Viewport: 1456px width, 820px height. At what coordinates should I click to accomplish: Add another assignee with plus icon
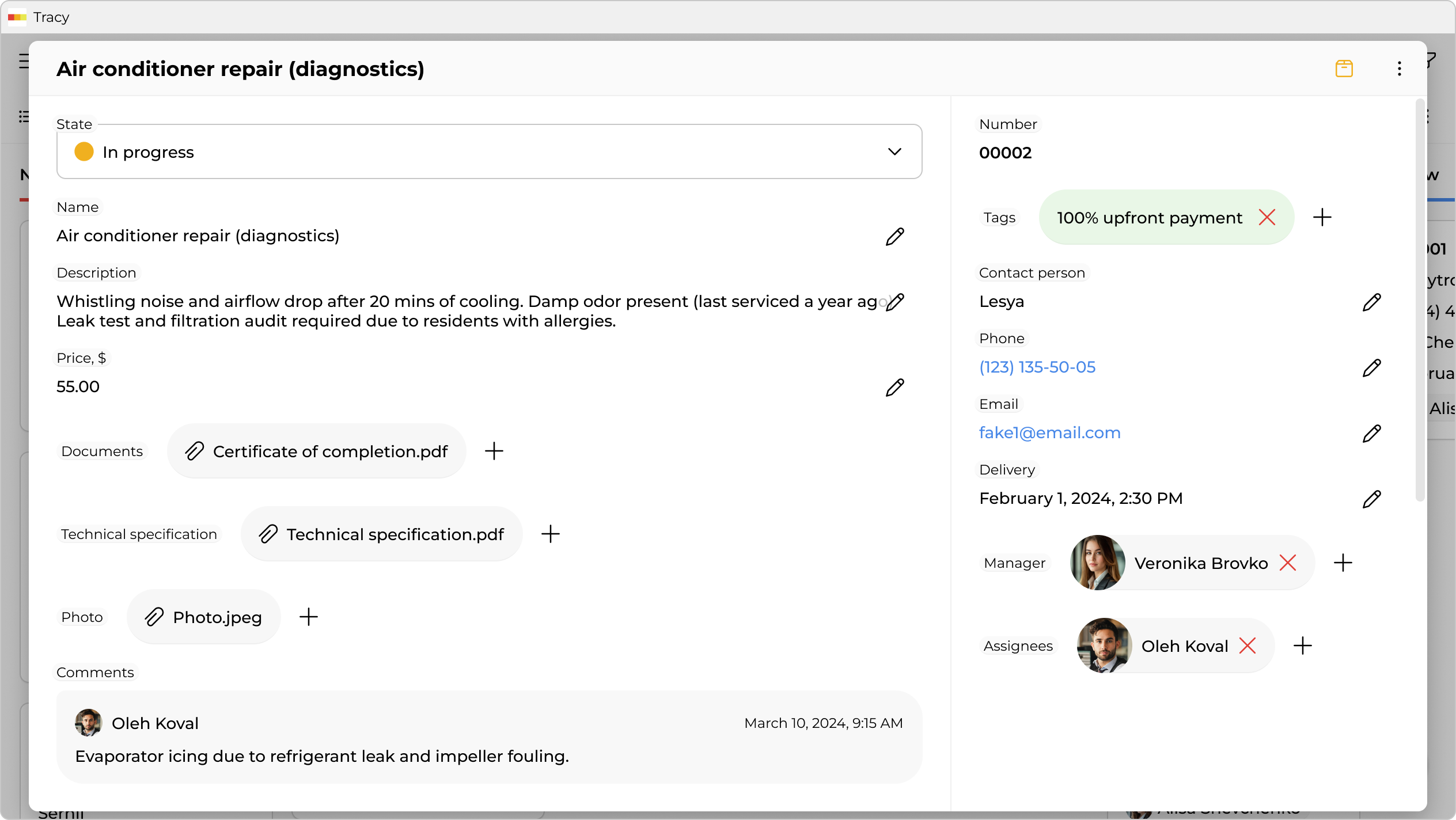1302,646
